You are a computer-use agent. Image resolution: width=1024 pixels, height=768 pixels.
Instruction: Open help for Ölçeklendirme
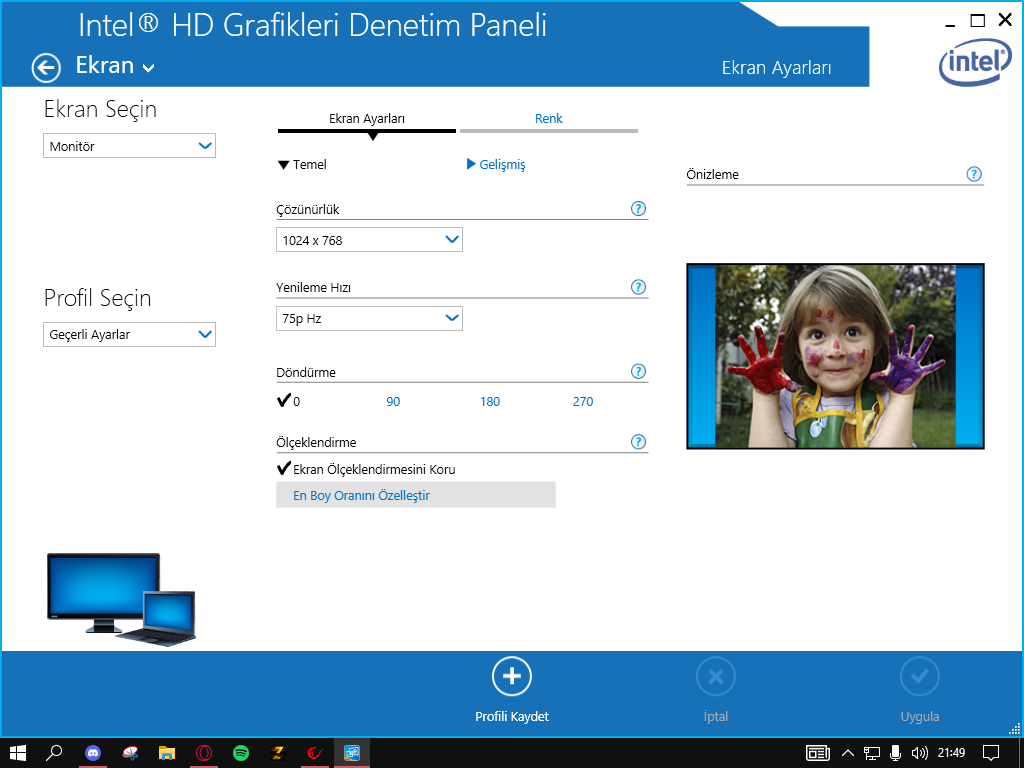[x=638, y=442]
